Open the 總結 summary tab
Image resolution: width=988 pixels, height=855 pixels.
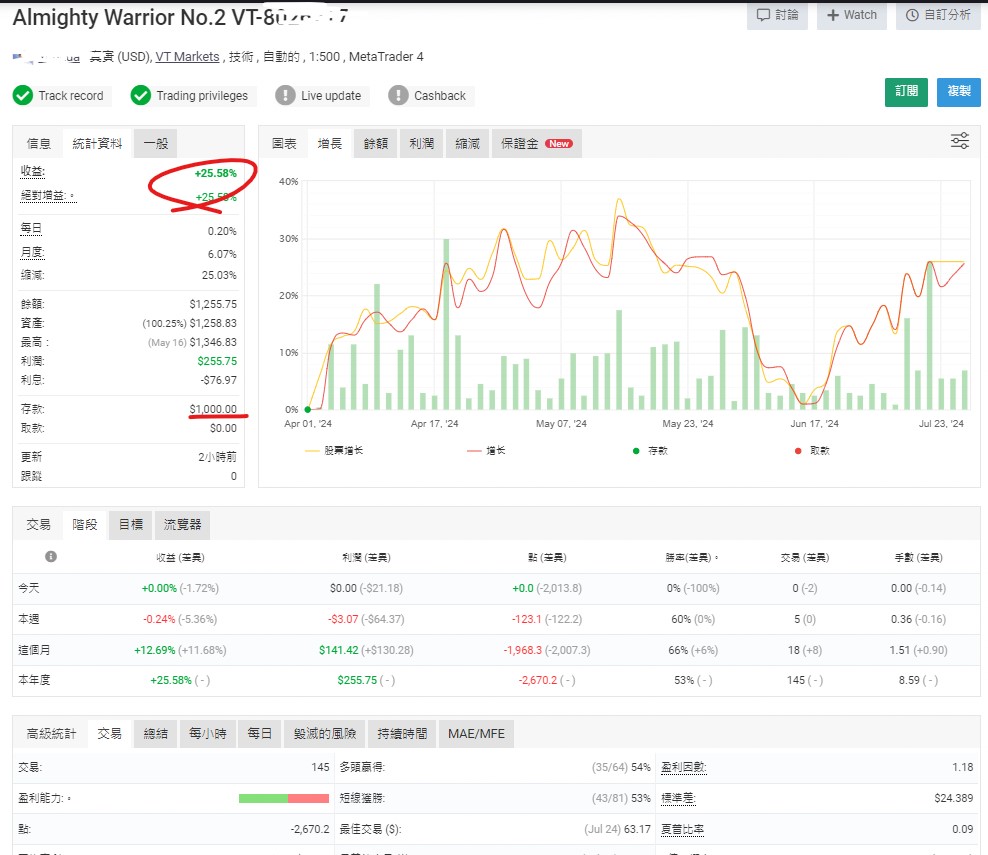click(156, 733)
